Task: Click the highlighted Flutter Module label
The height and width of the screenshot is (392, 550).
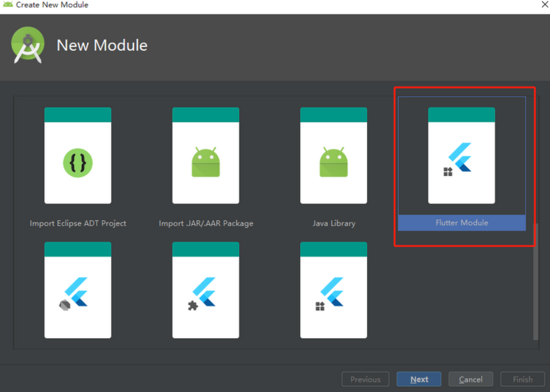Action: [x=462, y=223]
